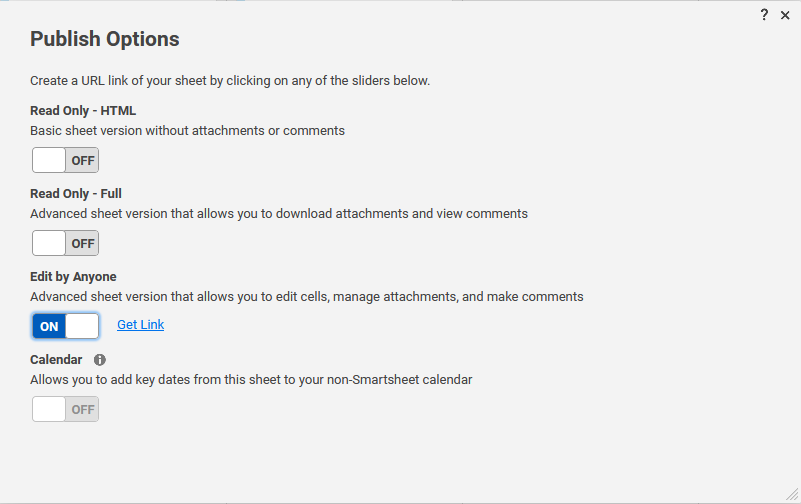The height and width of the screenshot is (504, 801).
Task: Toggle the Calendar publishing switch
Action: (x=65, y=409)
